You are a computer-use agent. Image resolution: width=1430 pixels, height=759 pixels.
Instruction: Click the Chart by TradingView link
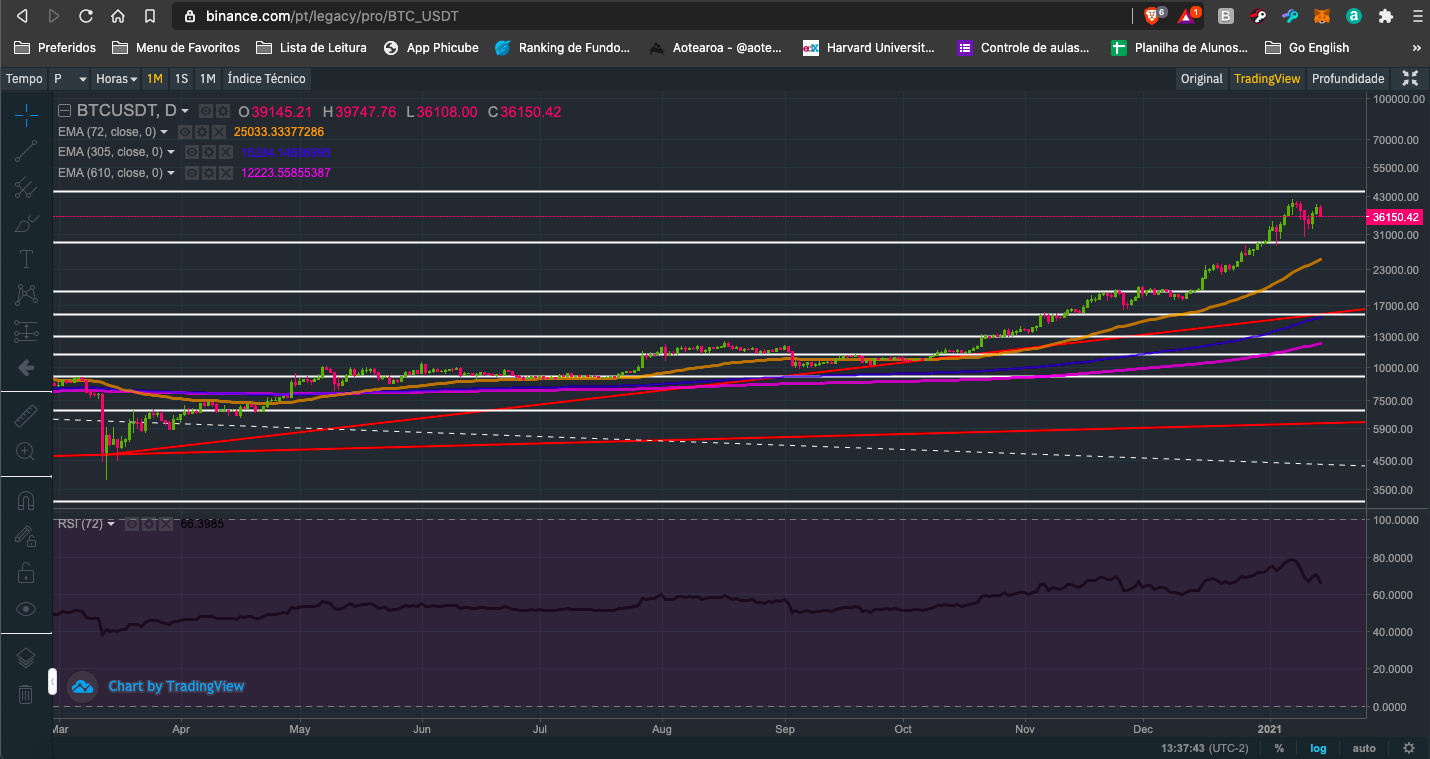176,686
